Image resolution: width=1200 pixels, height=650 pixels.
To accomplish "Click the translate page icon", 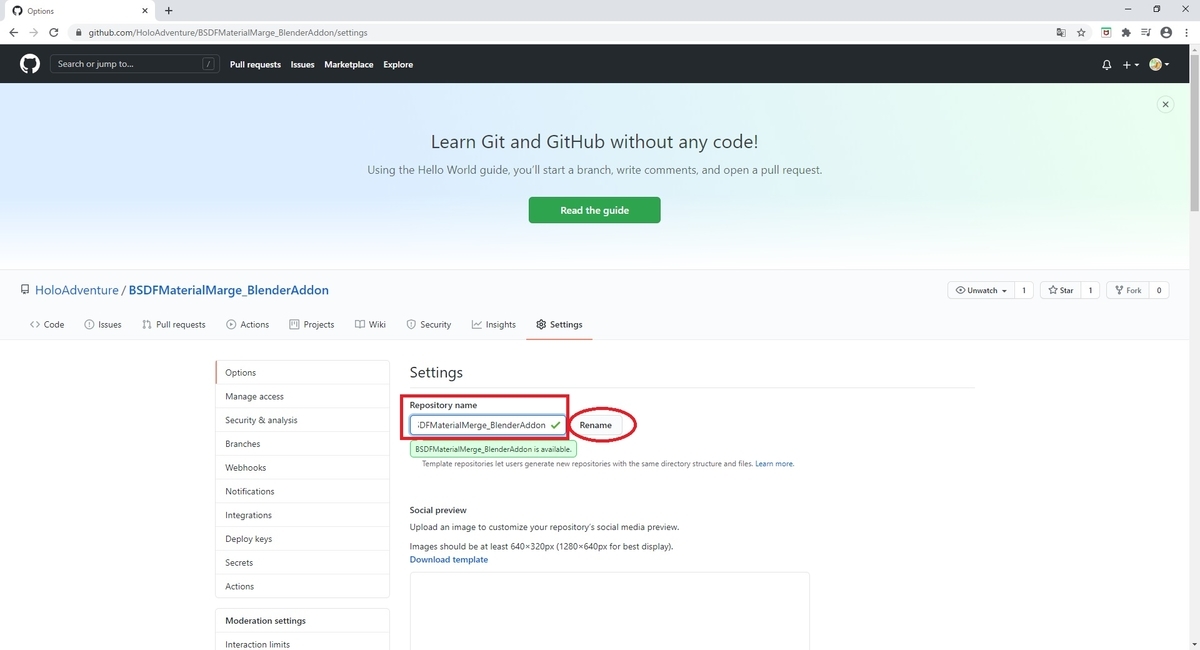I will click(x=1061, y=32).
